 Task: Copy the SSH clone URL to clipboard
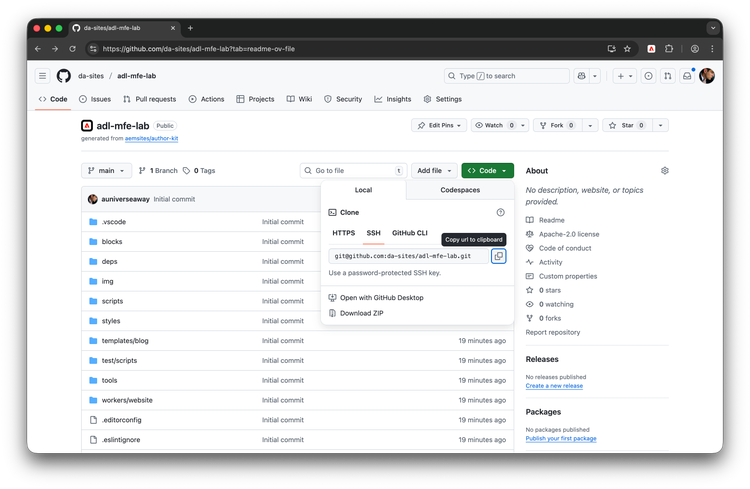[x=498, y=256]
